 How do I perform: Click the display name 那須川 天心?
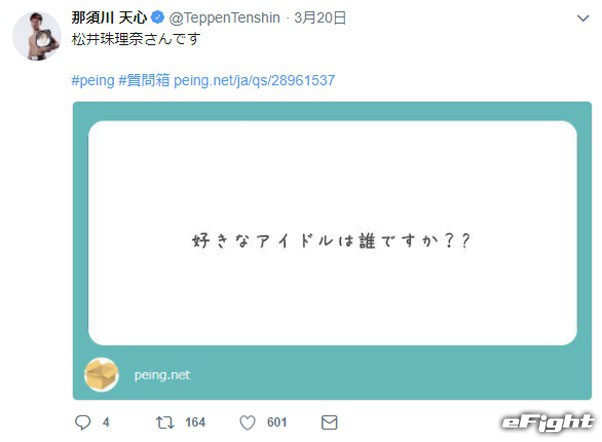[103, 18]
